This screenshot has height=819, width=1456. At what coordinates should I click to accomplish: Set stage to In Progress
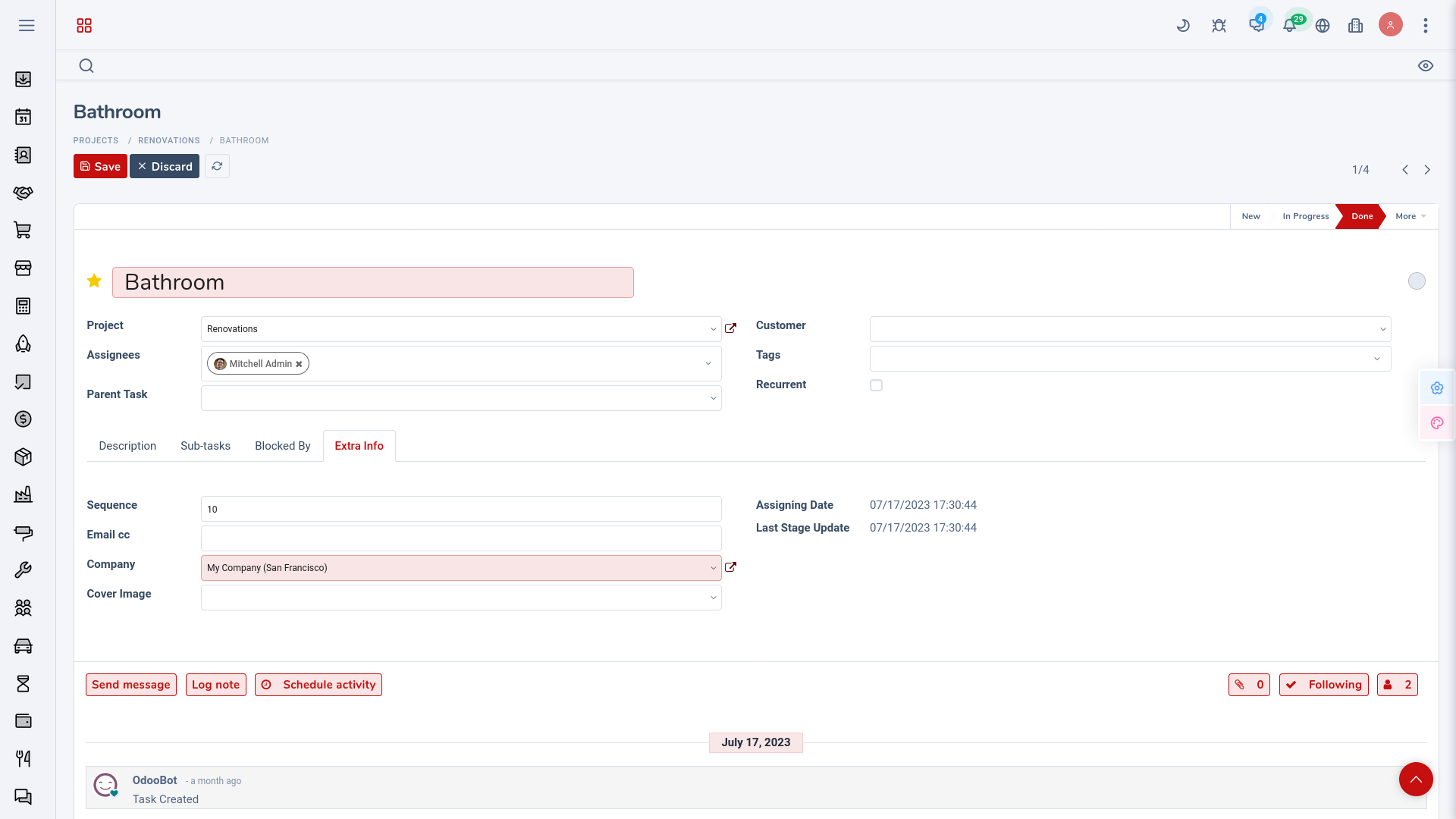[x=1306, y=216]
